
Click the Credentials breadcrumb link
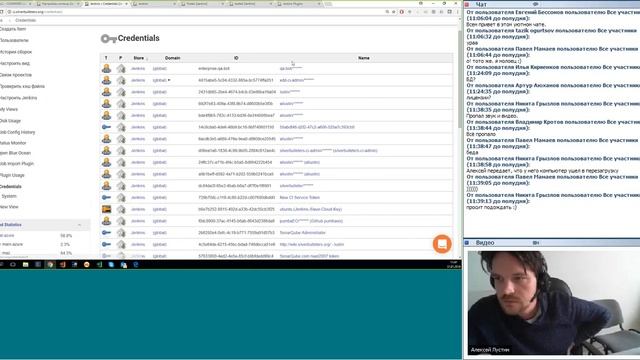coord(25,20)
